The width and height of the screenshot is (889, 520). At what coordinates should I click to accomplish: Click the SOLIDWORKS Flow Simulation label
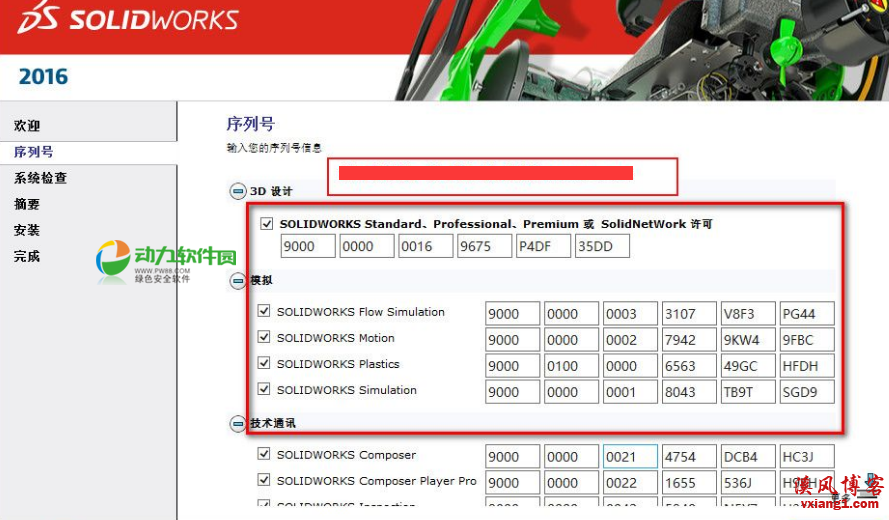tap(361, 311)
